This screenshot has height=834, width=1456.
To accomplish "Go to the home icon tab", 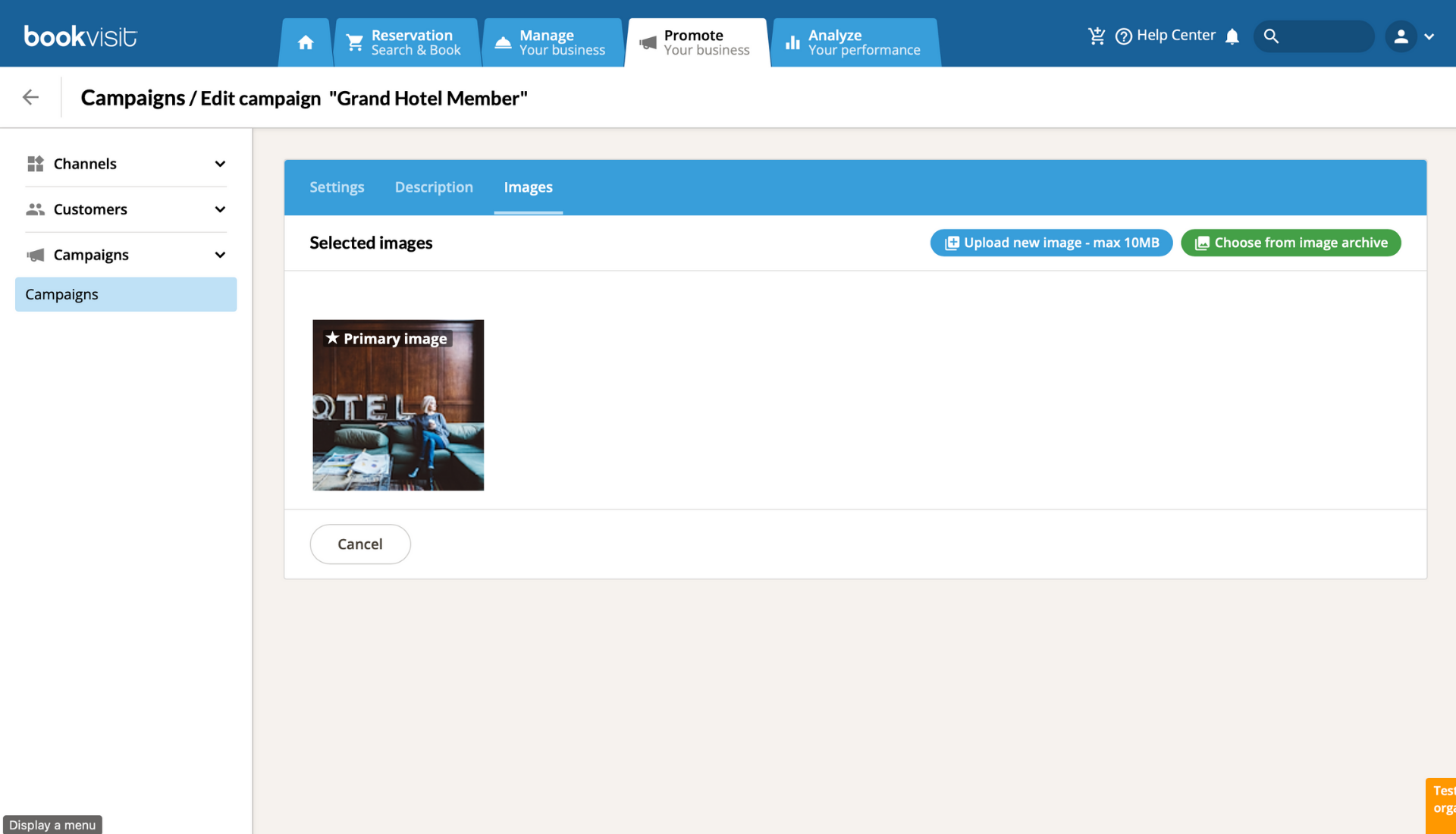I will (x=306, y=42).
